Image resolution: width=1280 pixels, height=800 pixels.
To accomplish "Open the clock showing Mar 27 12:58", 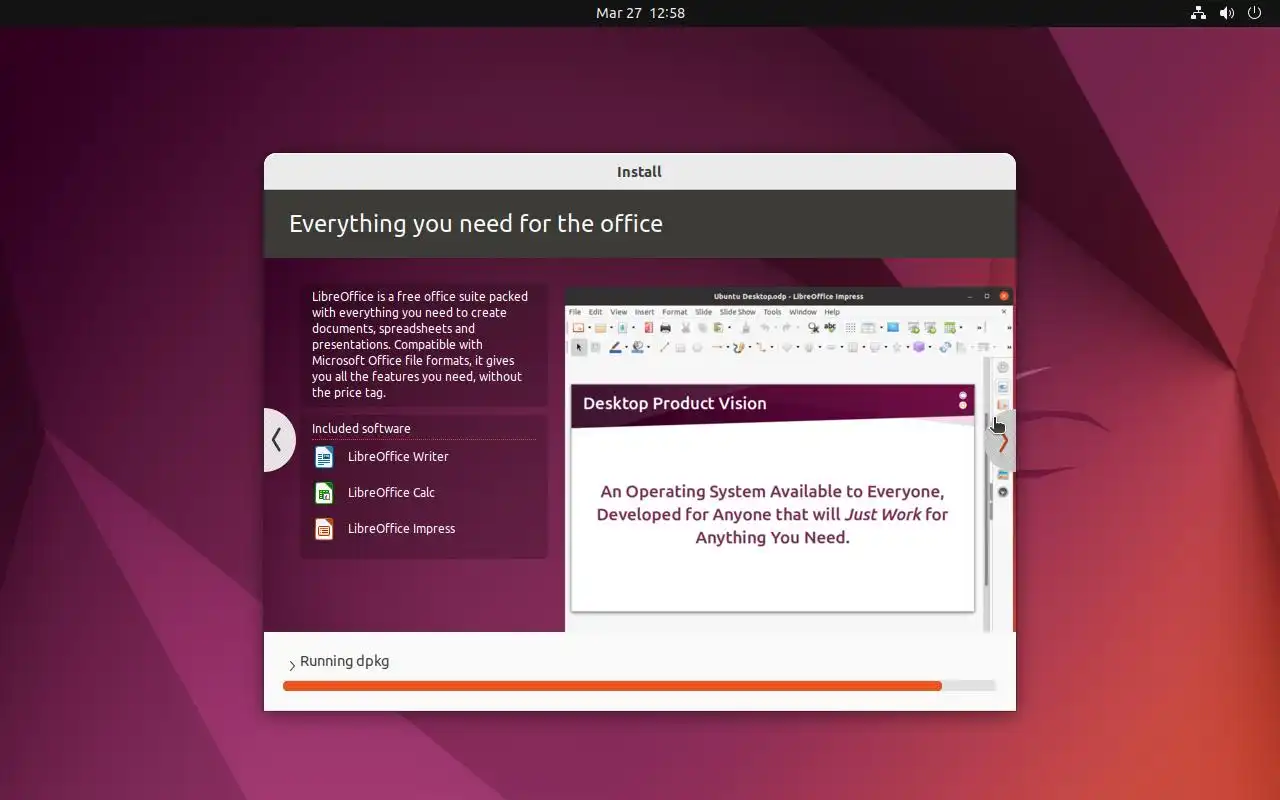I will click(640, 13).
